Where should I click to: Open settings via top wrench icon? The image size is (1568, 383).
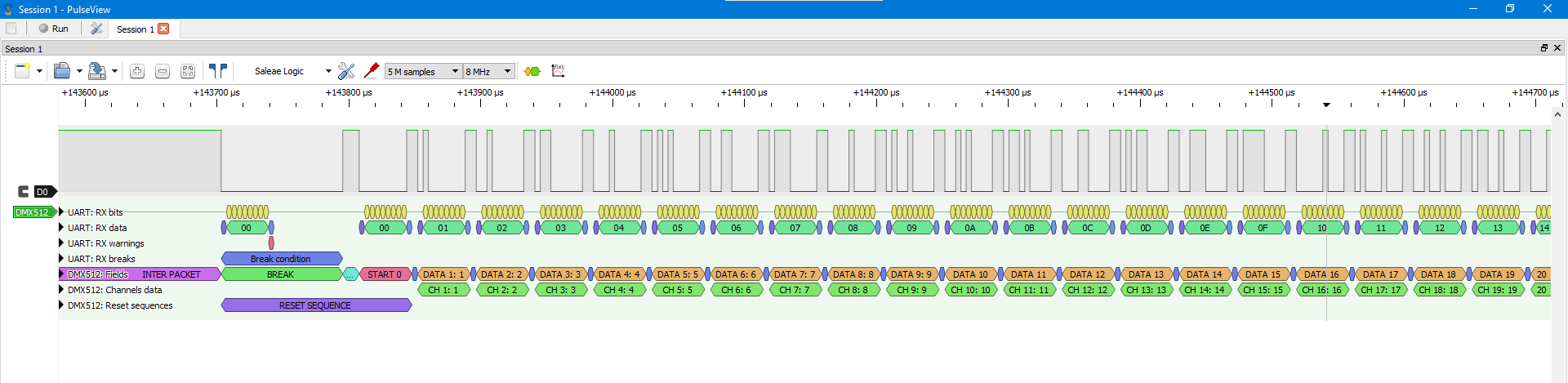96,29
